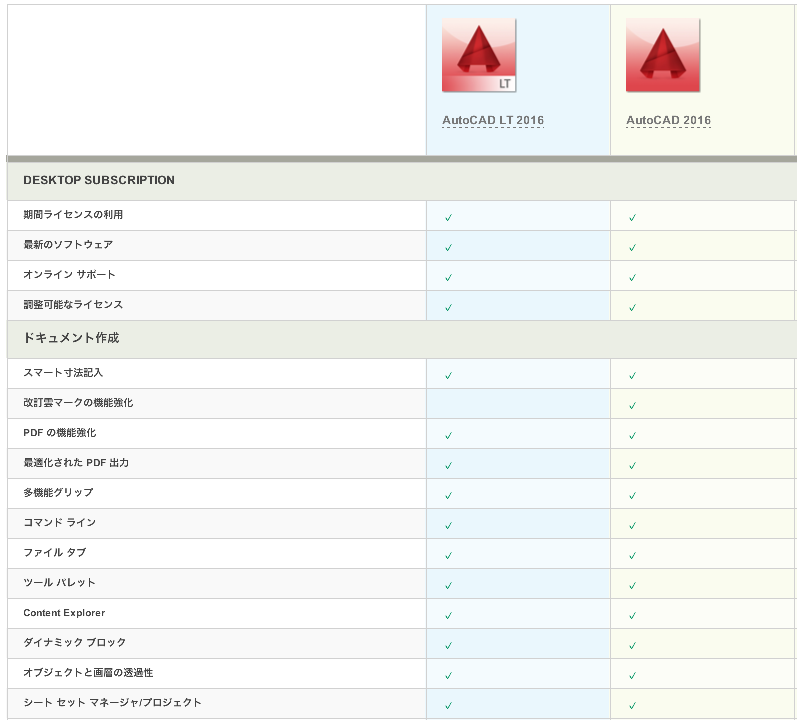The image size is (797, 720).
Task: Click AutoCAD LT checkmark for 調整可能なライセンス
Action: [x=448, y=308]
